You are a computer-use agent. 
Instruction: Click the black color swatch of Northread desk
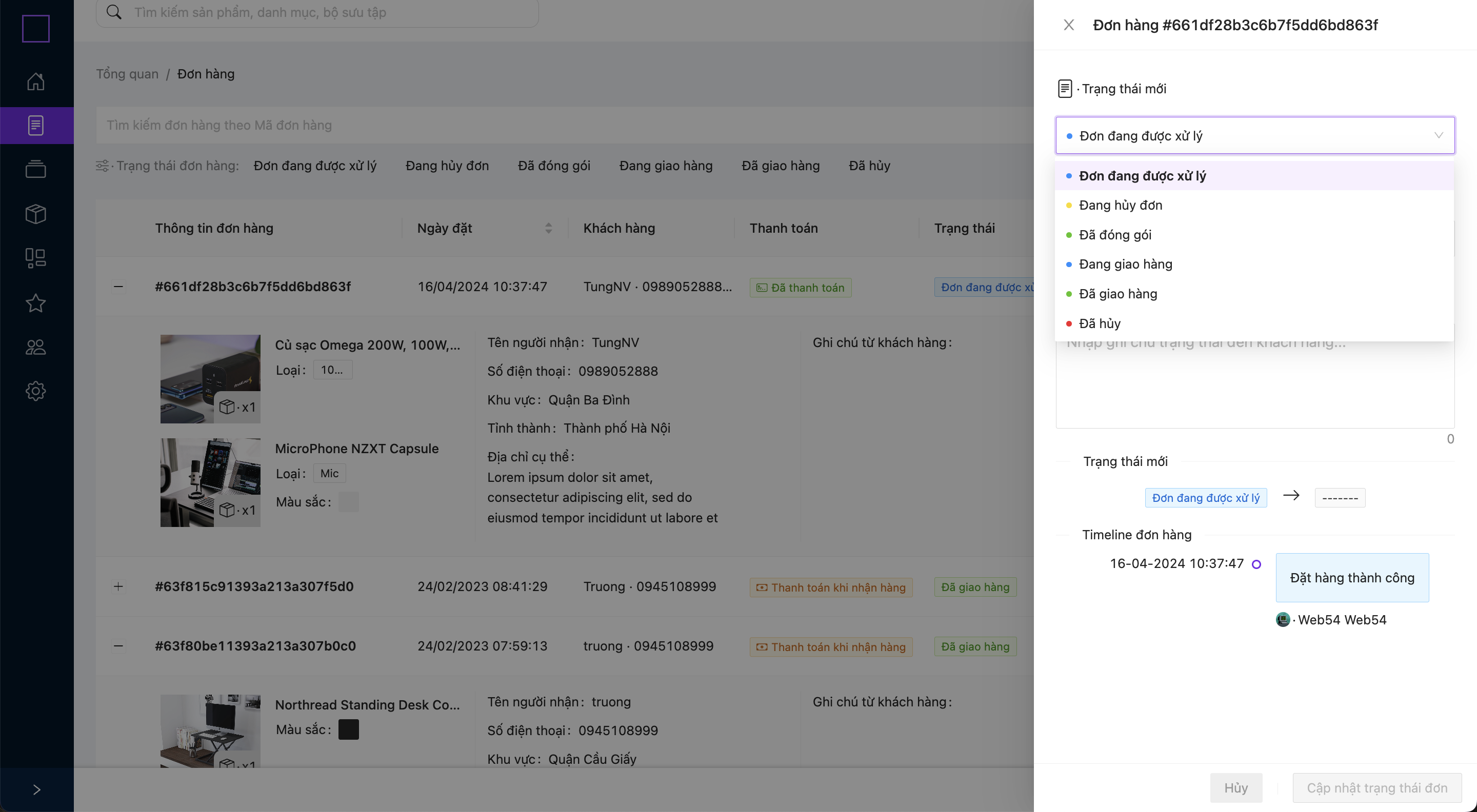[x=348, y=729]
